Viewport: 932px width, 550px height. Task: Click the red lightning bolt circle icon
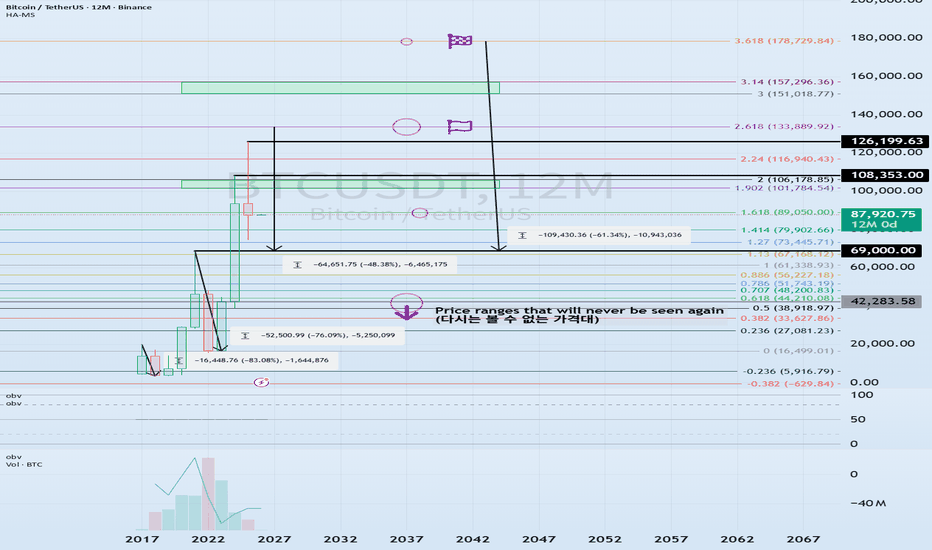point(261,381)
